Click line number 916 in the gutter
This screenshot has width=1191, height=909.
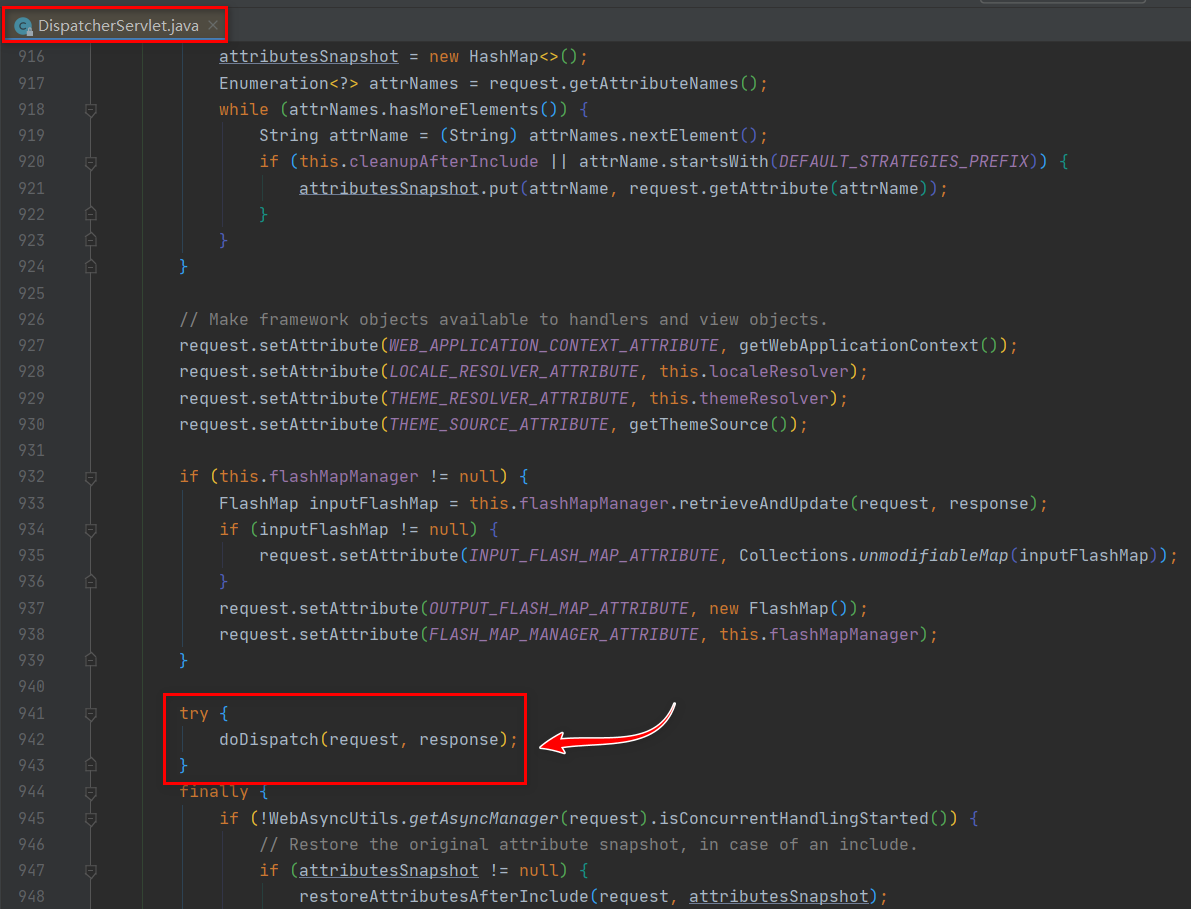[x=31, y=56]
